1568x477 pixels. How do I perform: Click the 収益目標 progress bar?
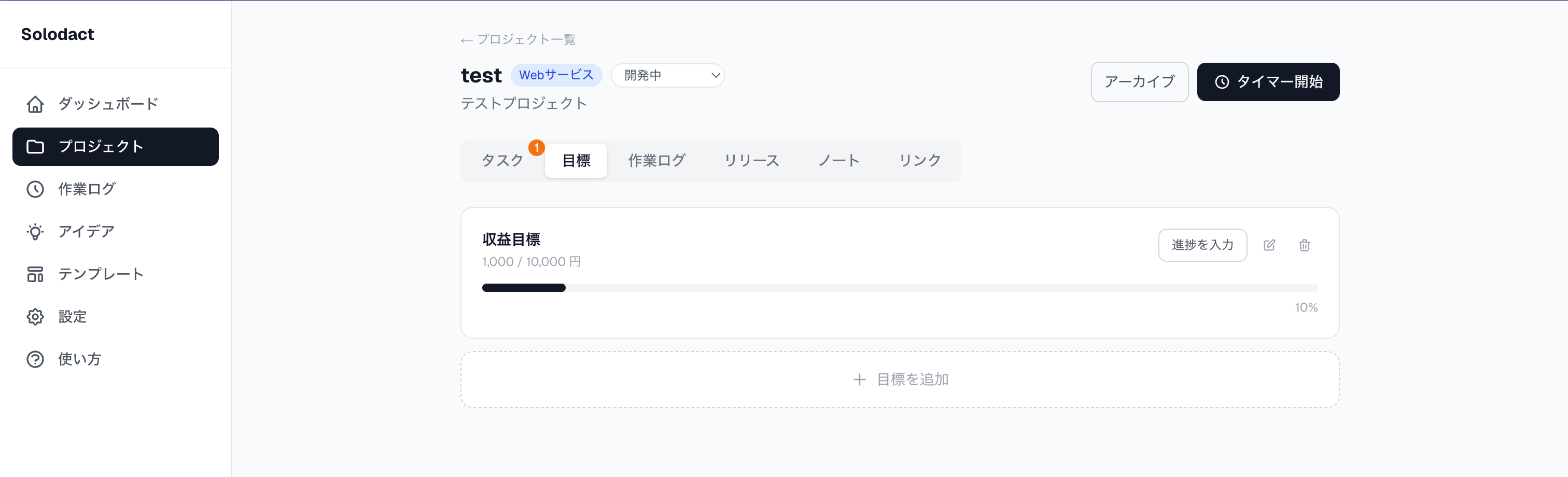(x=900, y=288)
